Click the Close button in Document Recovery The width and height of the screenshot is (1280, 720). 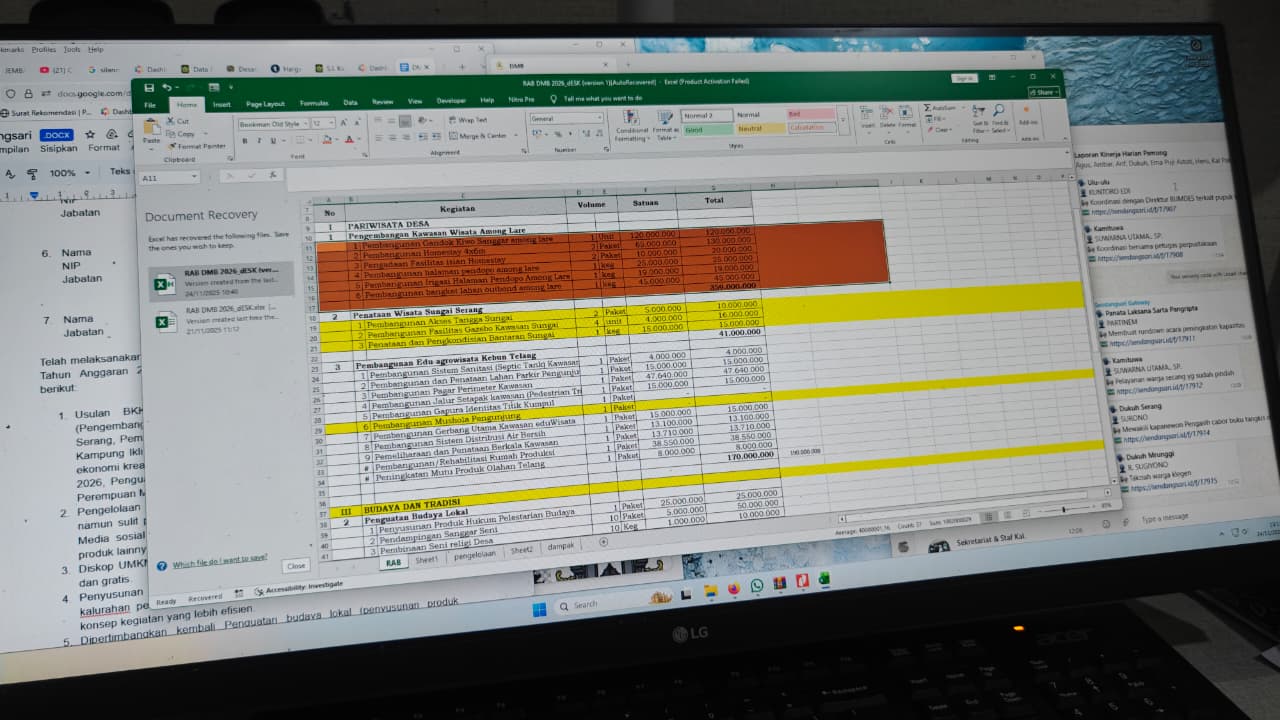click(295, 566)
